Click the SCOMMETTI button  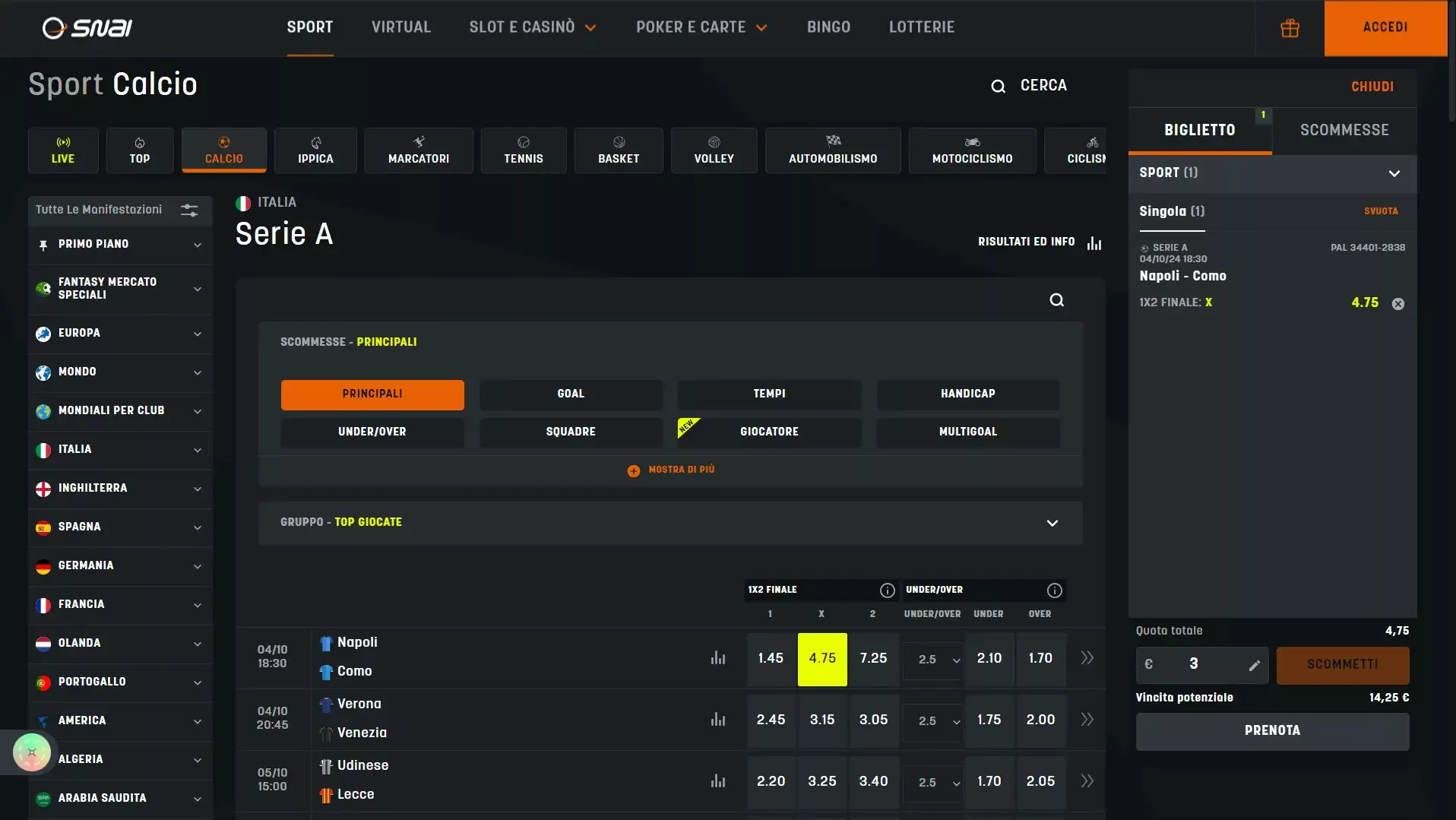1342,664
